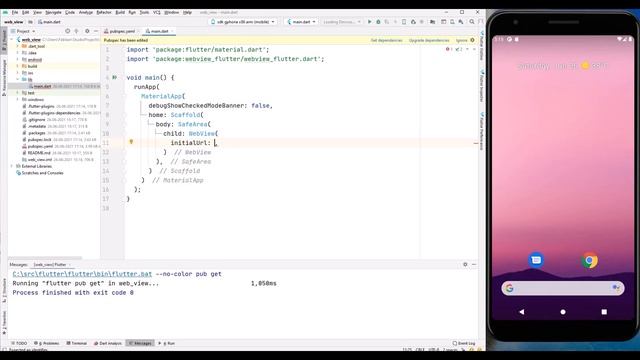The image size is (640, 360).
Task: Open the device selector dropdown
Action: pyautogui.click(x=243, y=22)
